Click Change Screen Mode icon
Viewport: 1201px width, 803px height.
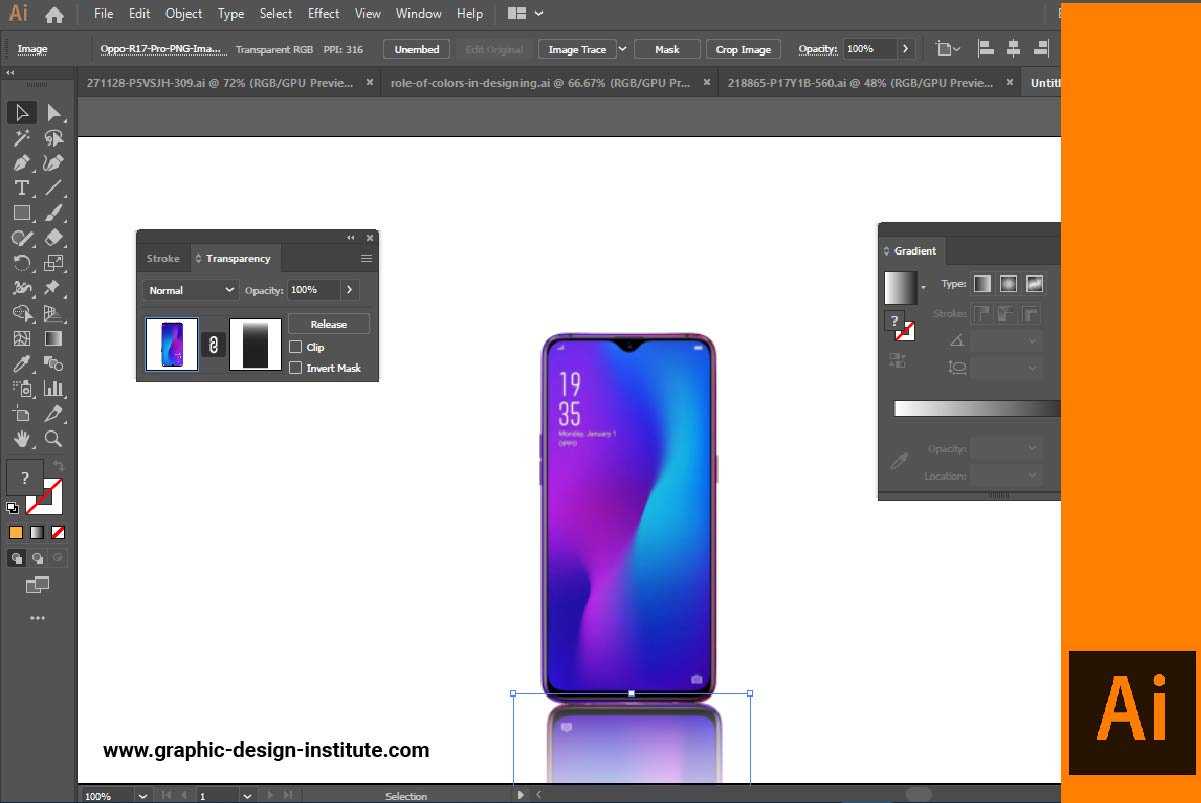pyautogui.click(x=37, y=585)
